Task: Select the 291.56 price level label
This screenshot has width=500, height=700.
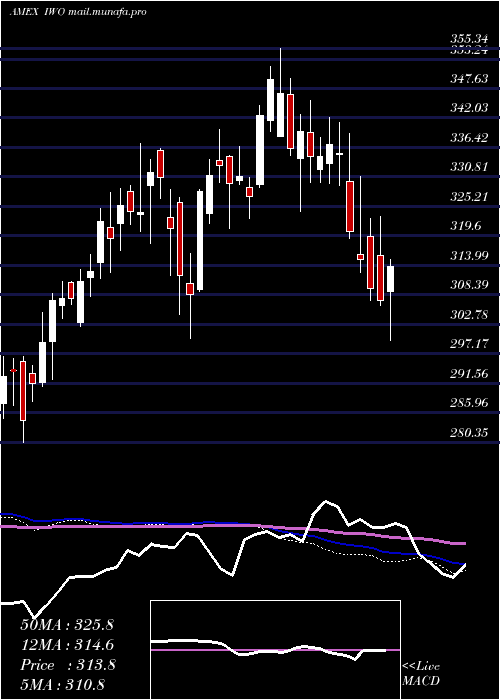Action: click(469, 373)
